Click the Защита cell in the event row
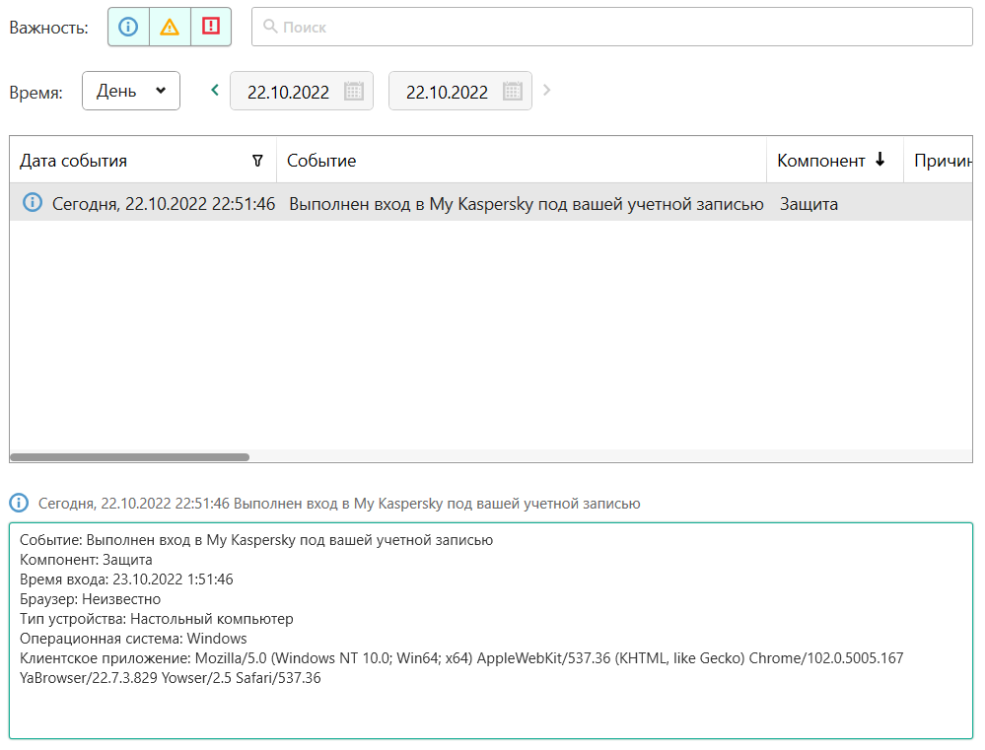The image size is (985, 750). [x=808, y=204]
